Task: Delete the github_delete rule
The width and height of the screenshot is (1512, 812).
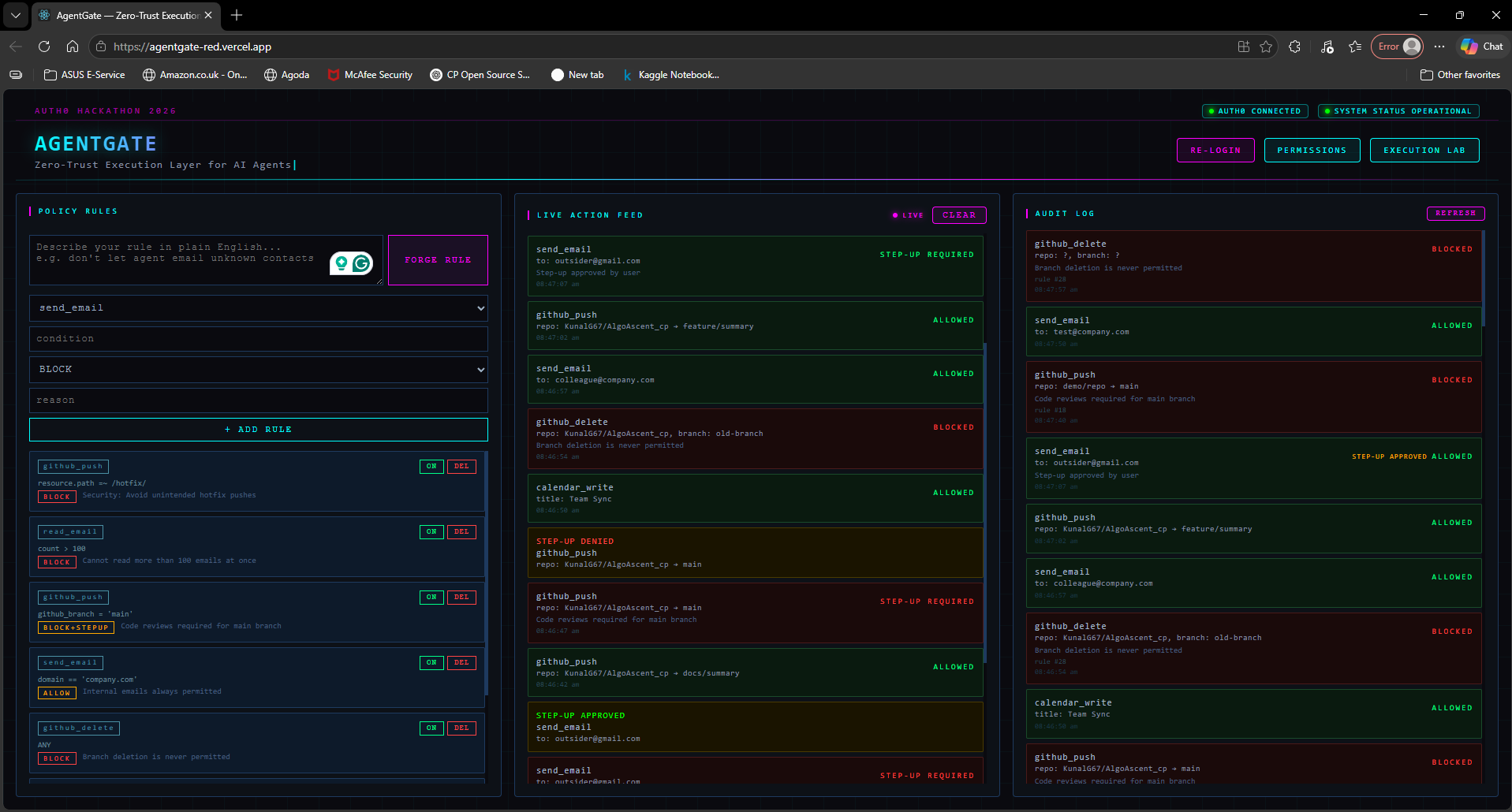Action: [x=461, y=728]
